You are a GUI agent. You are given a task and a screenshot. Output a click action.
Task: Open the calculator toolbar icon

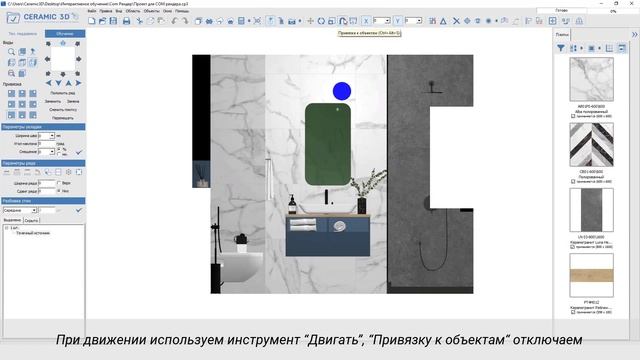click(x=241, y=21)
